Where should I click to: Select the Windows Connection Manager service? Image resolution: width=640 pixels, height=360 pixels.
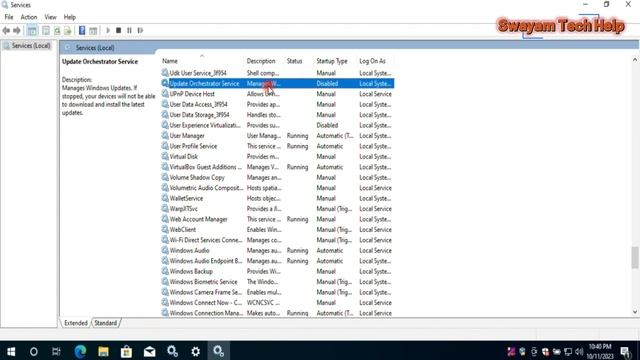[277, 313]
